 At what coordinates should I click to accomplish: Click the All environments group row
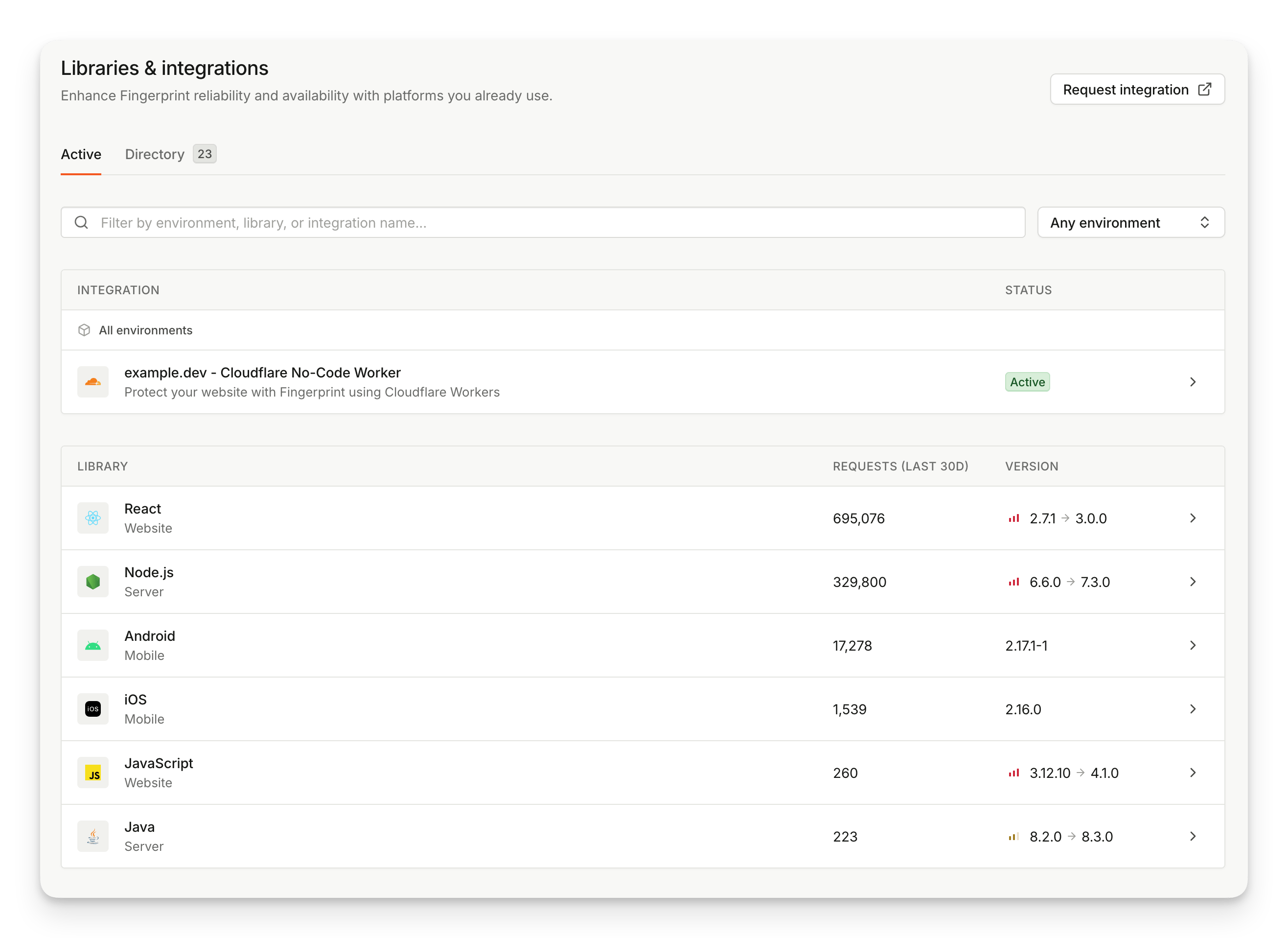click(643, 330)
